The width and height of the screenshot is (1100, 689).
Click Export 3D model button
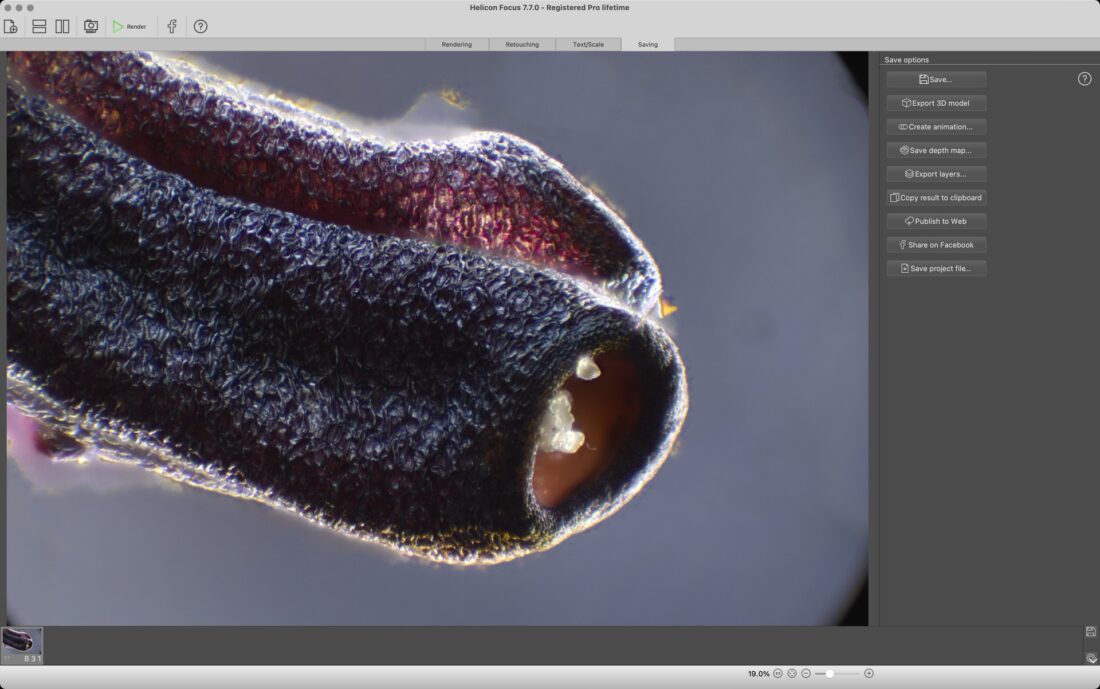pyautogui.click(x=936, y=103)
